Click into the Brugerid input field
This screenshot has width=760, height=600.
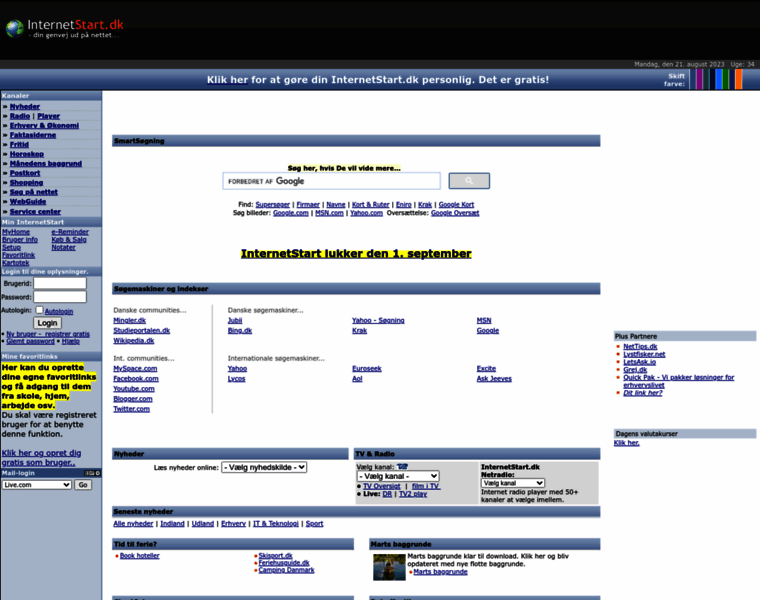point(60,283)
